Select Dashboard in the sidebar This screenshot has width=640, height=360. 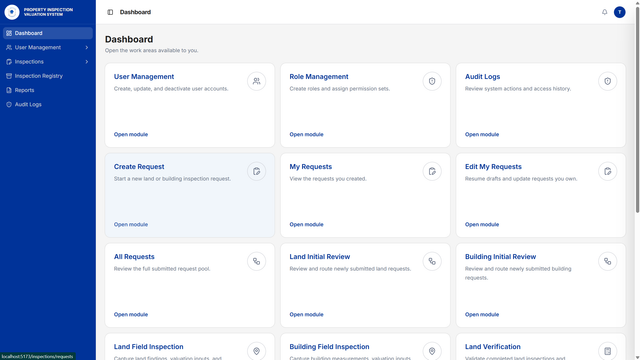(48, 33)
